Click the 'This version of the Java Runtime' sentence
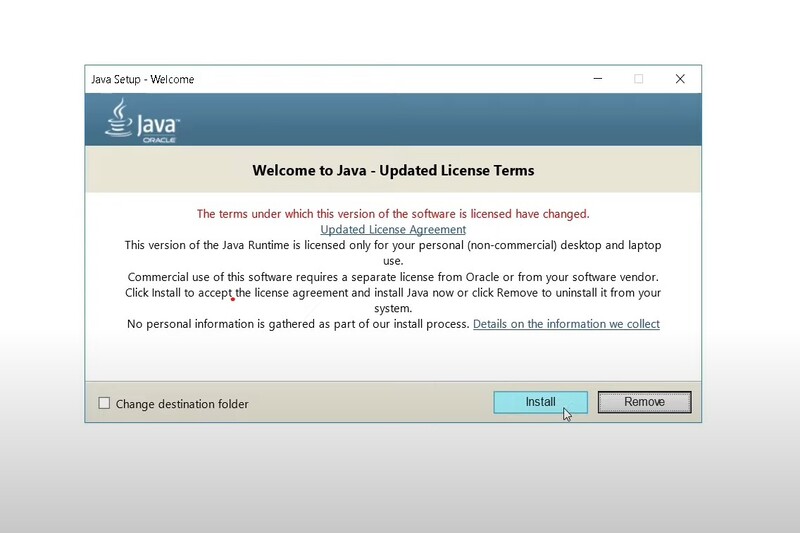 (x=393, y=253)
